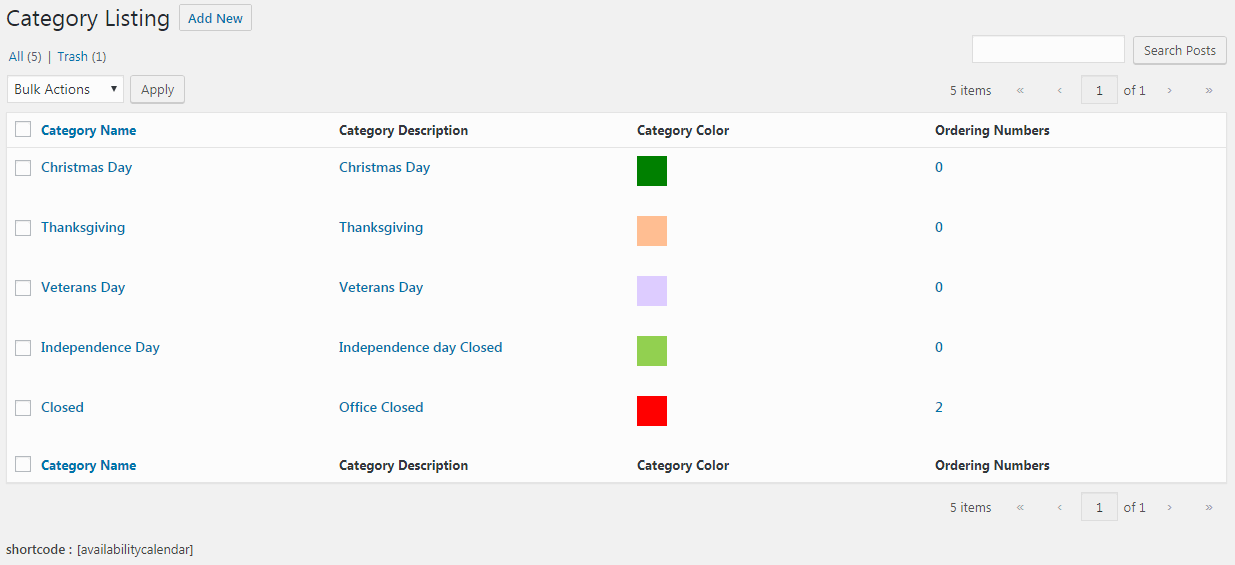
Task: Select all rows using header checkbox
Action: coord(23,130)
